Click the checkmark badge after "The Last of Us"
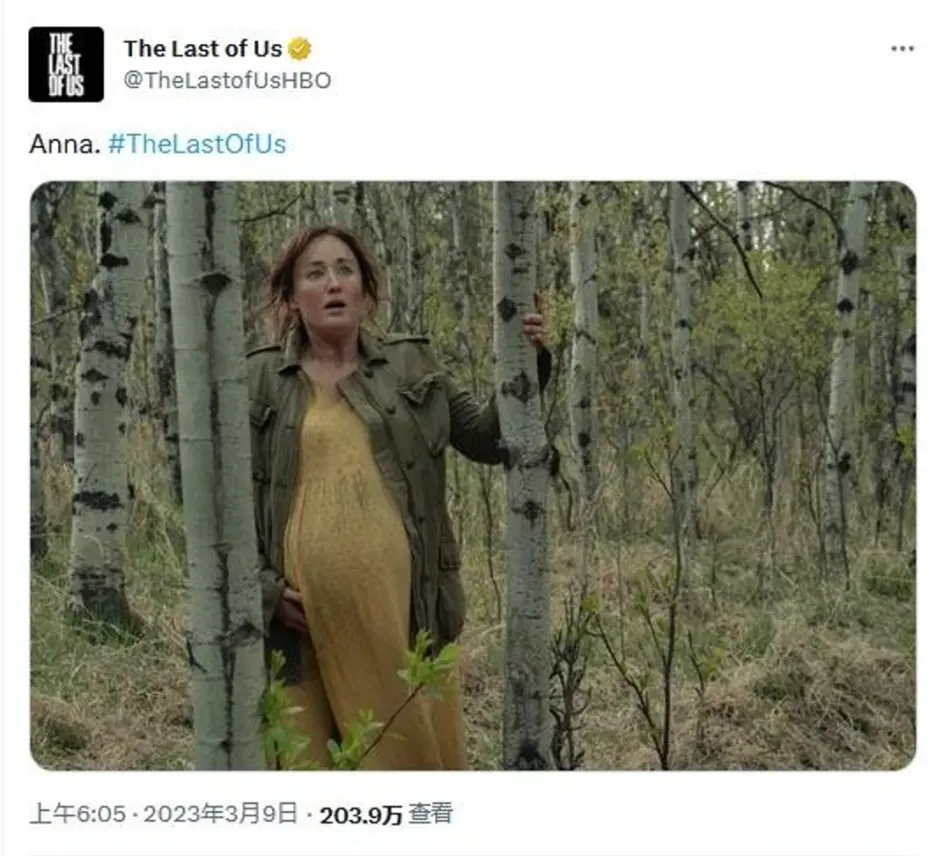The image size is (942, 856). coord(300,49)
